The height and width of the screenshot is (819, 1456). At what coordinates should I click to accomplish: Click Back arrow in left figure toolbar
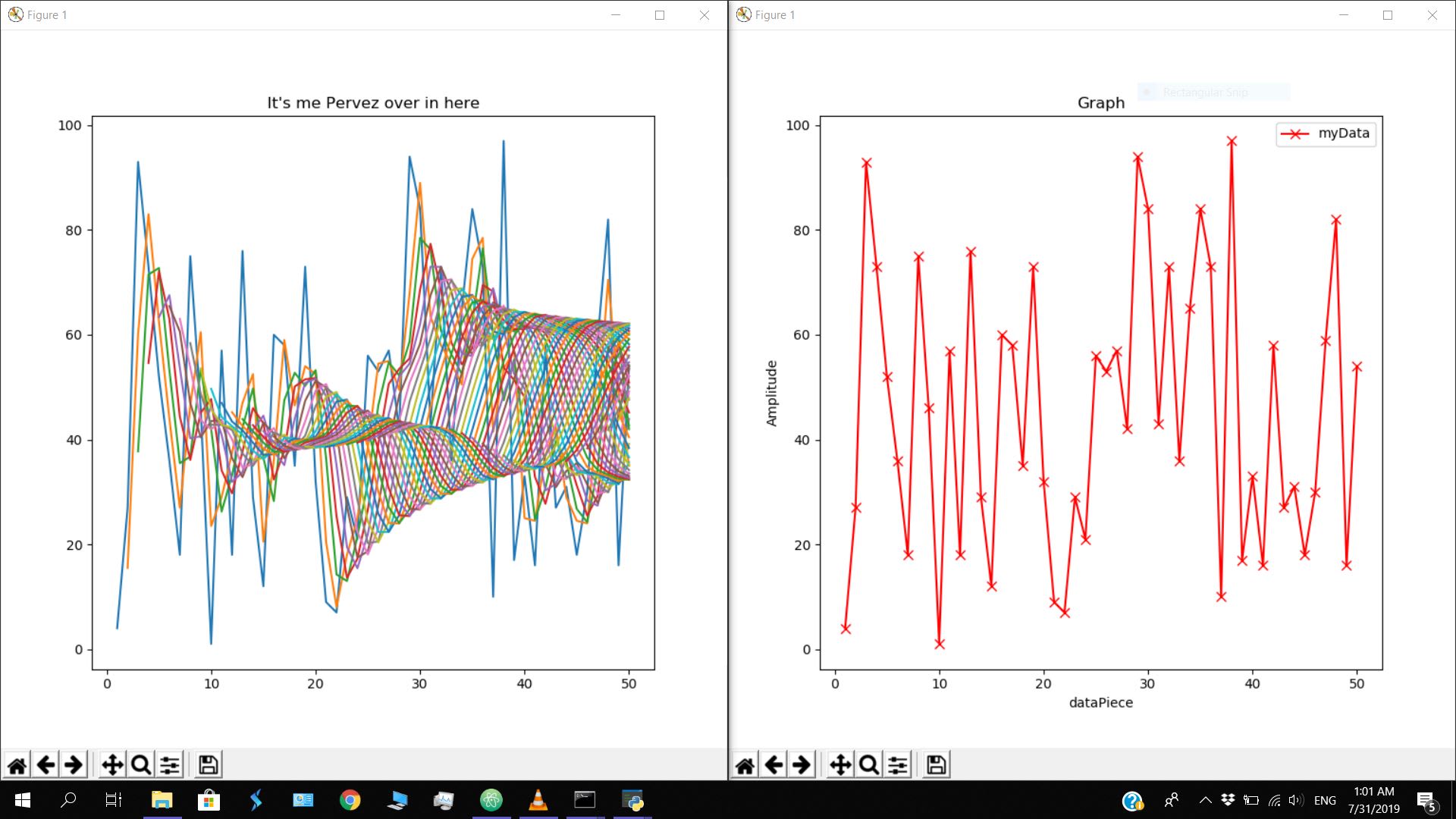point(45,764)
